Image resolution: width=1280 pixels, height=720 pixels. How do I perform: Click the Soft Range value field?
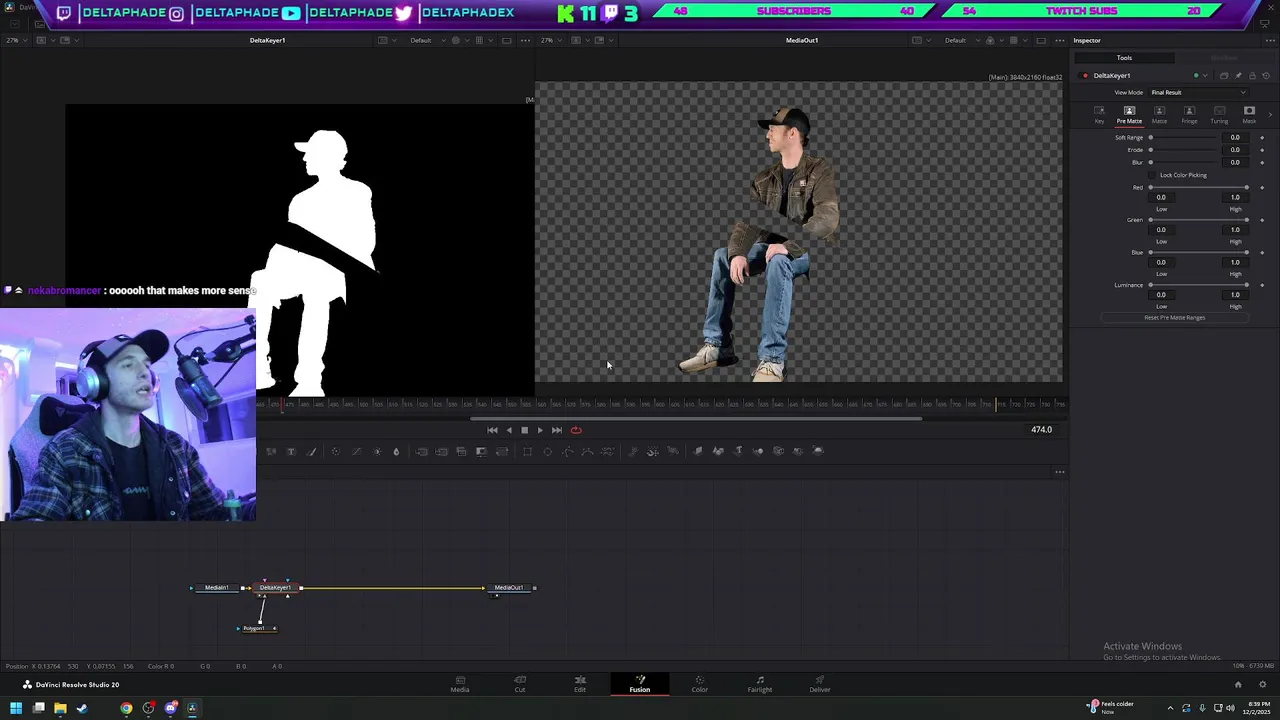click(1235, 137)
